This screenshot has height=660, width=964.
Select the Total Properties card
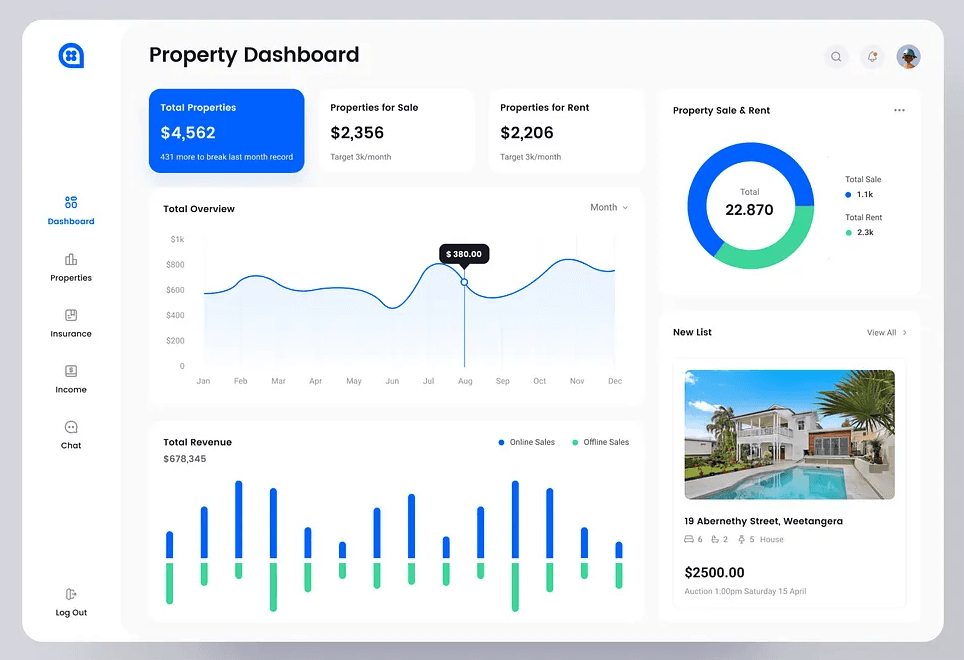pyautogui.click(x=226, y=131)
